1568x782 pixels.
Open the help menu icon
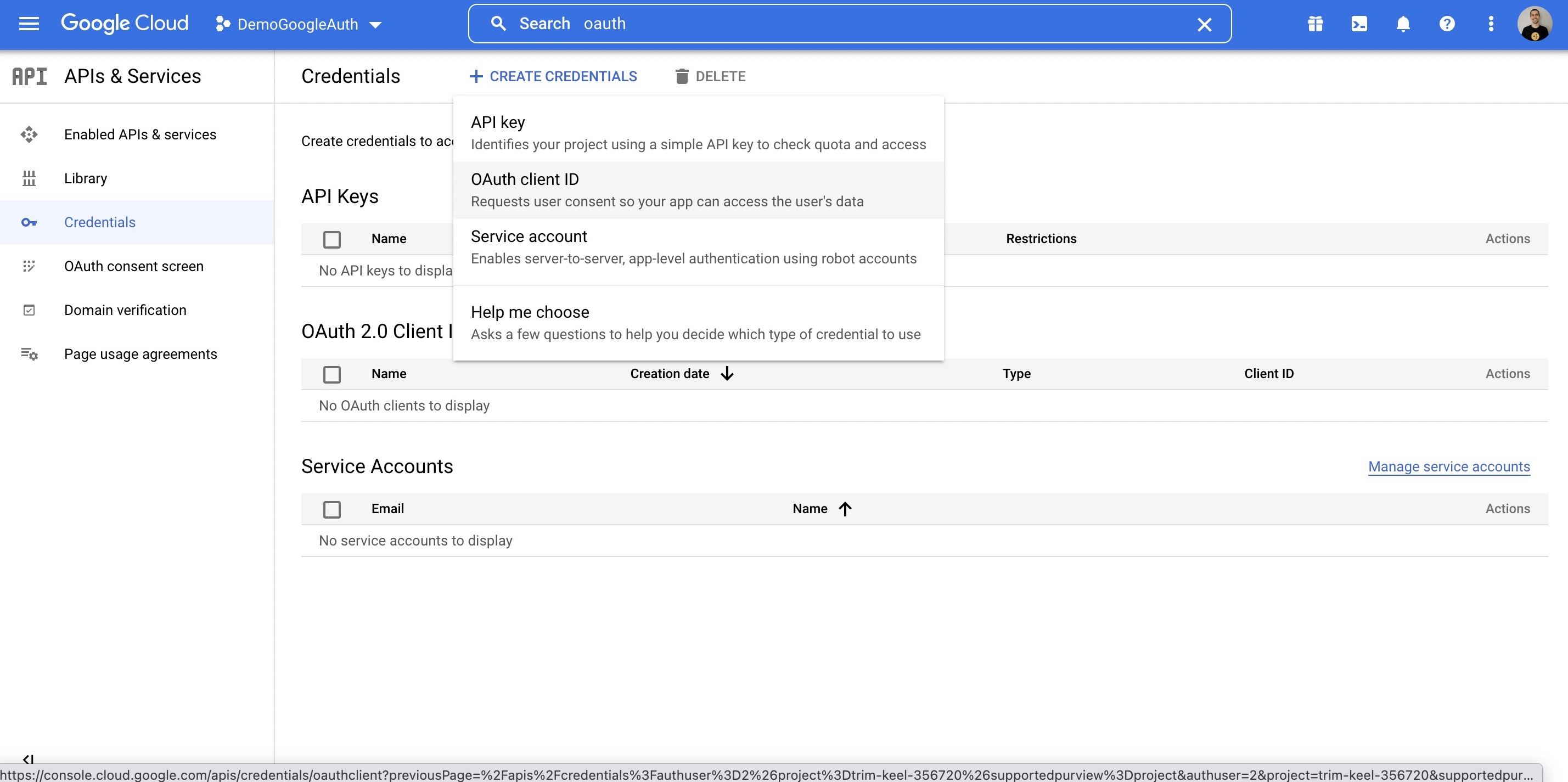[x=1447, y=24]
